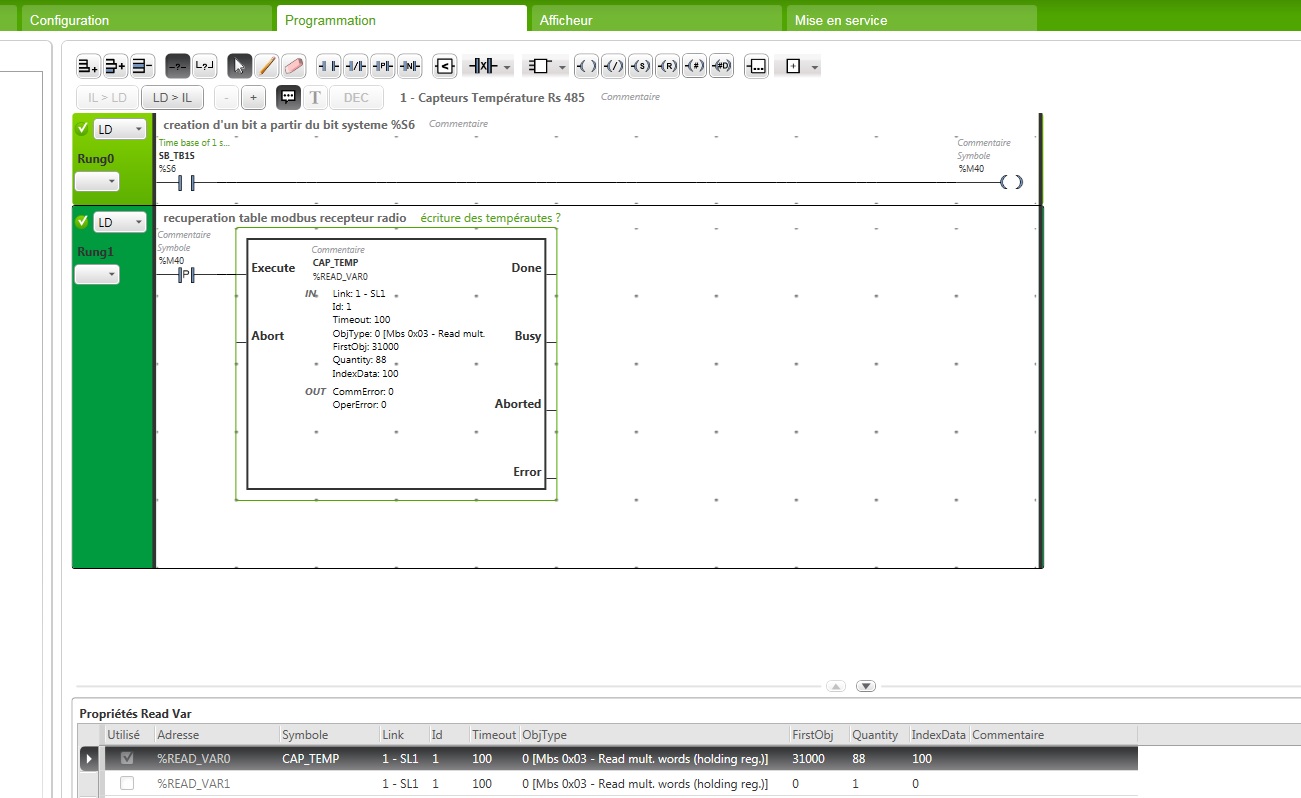The height and width of the screenshot is (798, 1301).
Task: Insert a rising edge contact
Action: tap(382, 67)
